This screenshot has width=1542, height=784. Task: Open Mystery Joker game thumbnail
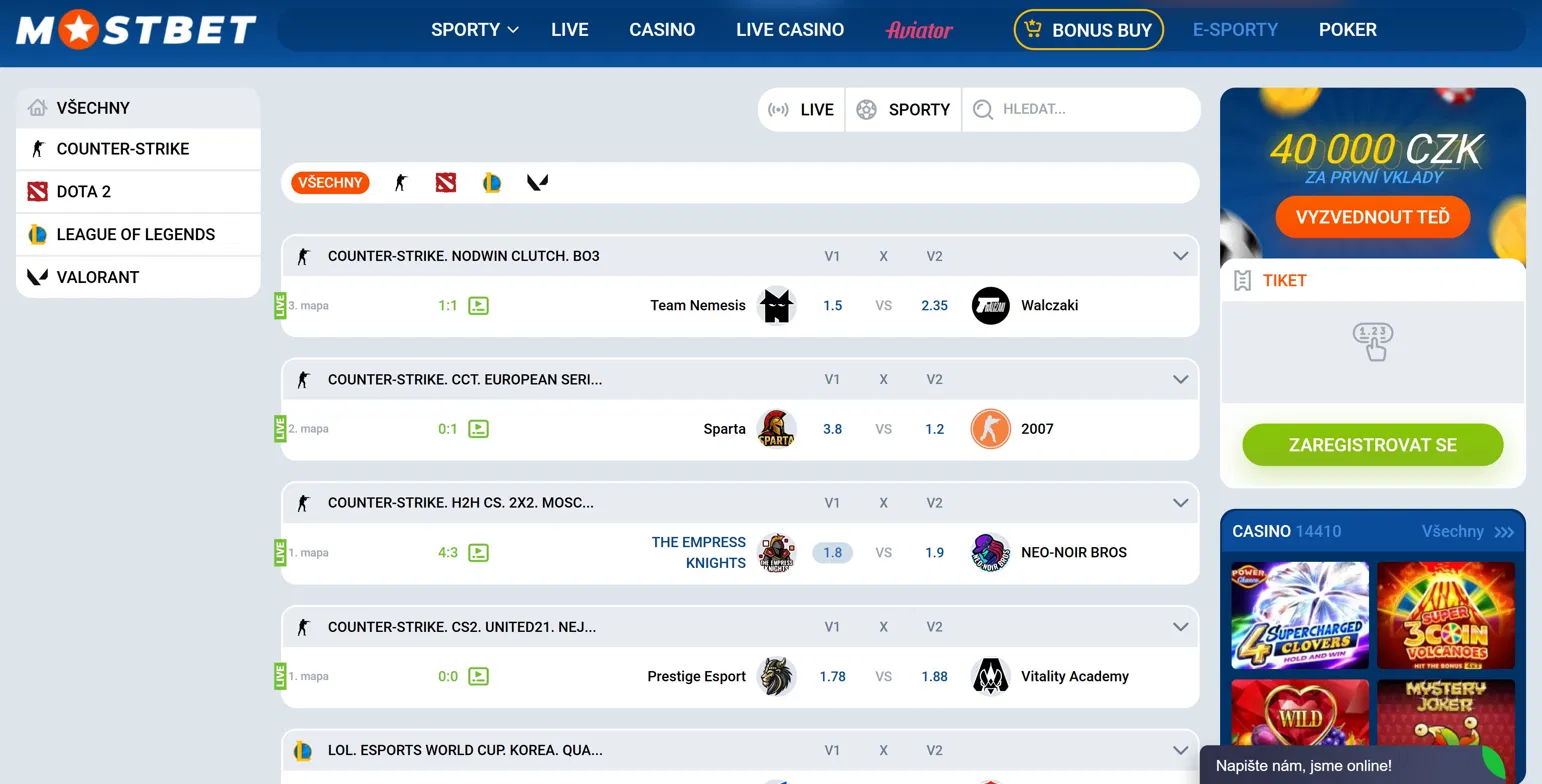coord(1446,712)
